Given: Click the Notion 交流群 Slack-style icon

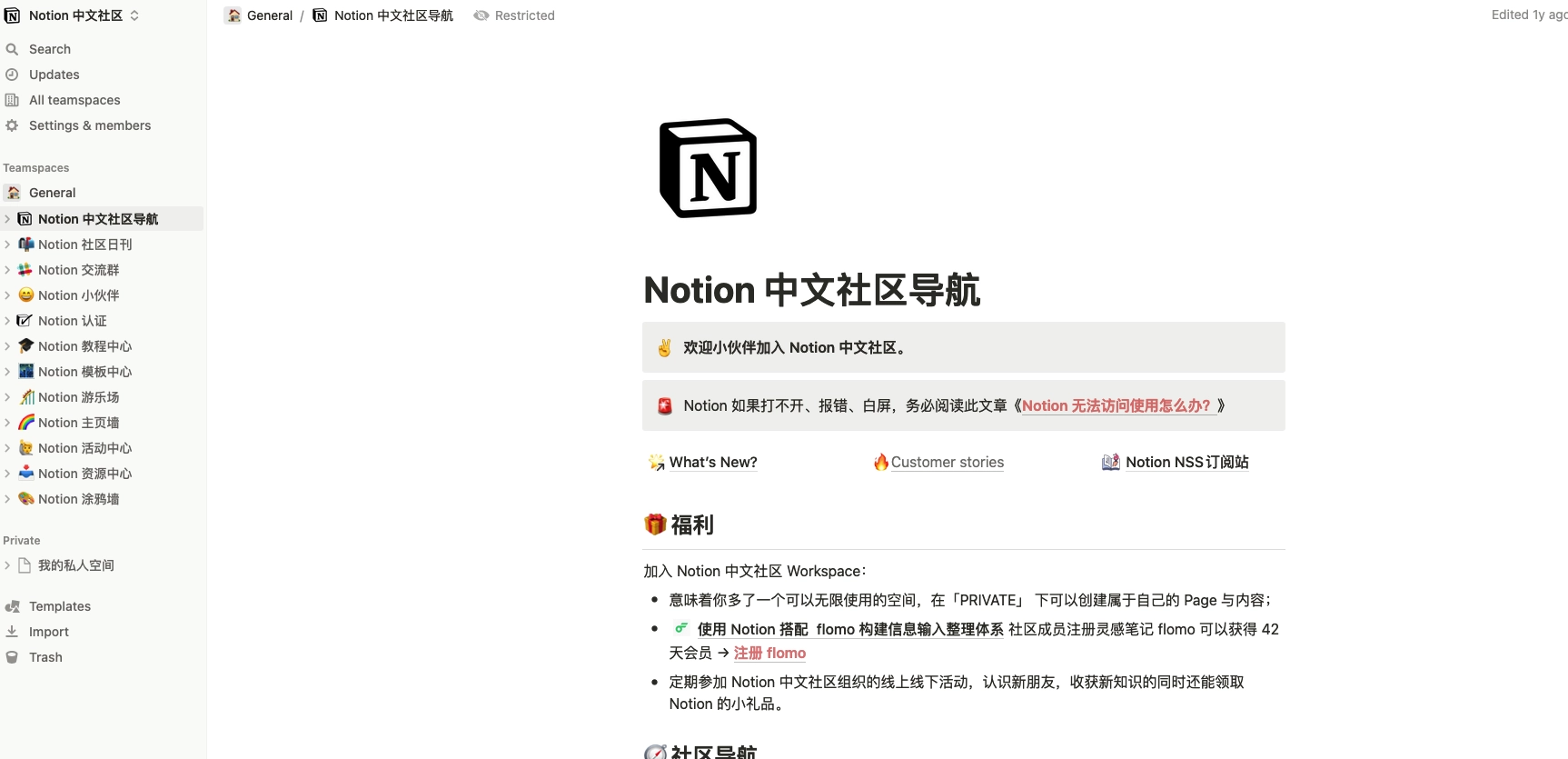Looking at the screenshot, I should point(26,270).
